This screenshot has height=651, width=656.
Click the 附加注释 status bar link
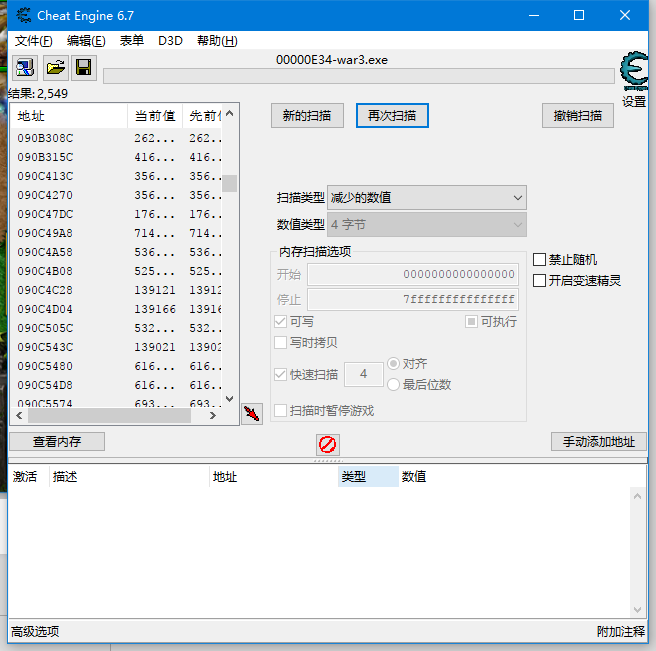[621, 631]
